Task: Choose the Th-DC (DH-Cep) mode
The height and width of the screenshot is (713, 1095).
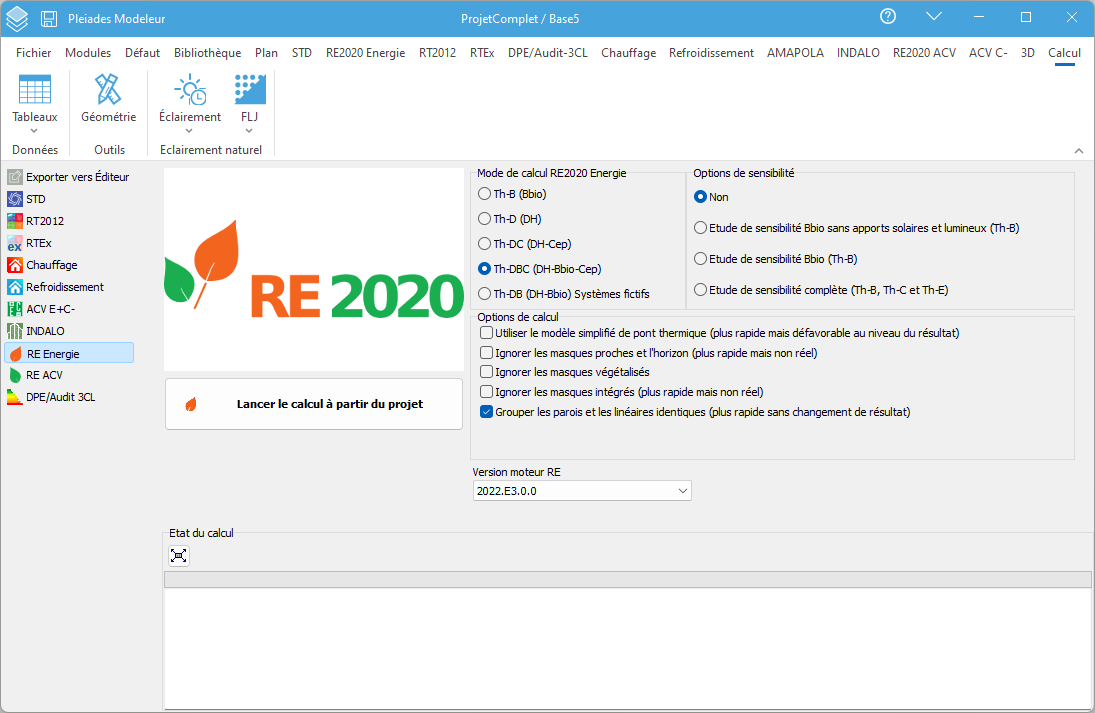Action: click(x=524, y=244)
